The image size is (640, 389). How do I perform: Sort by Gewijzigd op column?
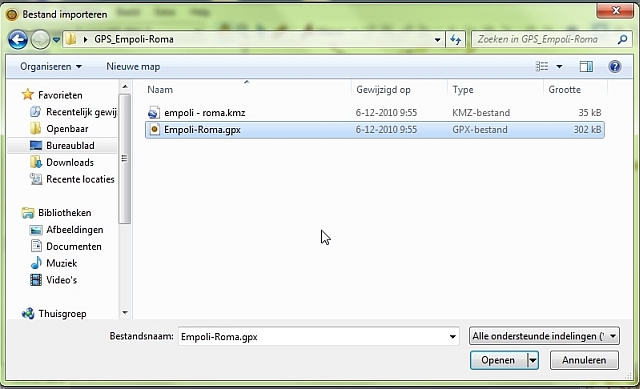[x=383, y=89]
